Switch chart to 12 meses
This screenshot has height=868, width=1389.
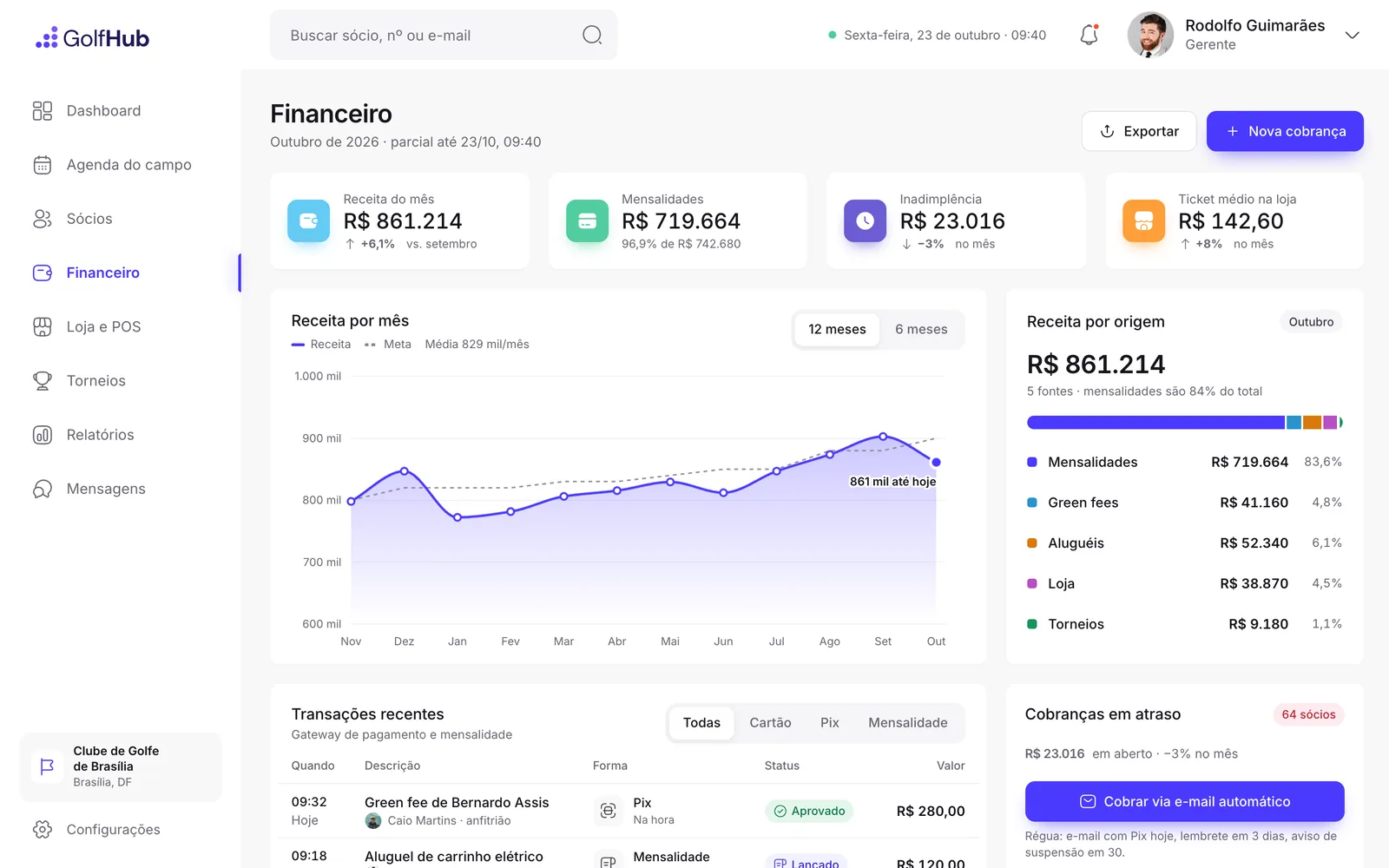click(x=837, y=329)
